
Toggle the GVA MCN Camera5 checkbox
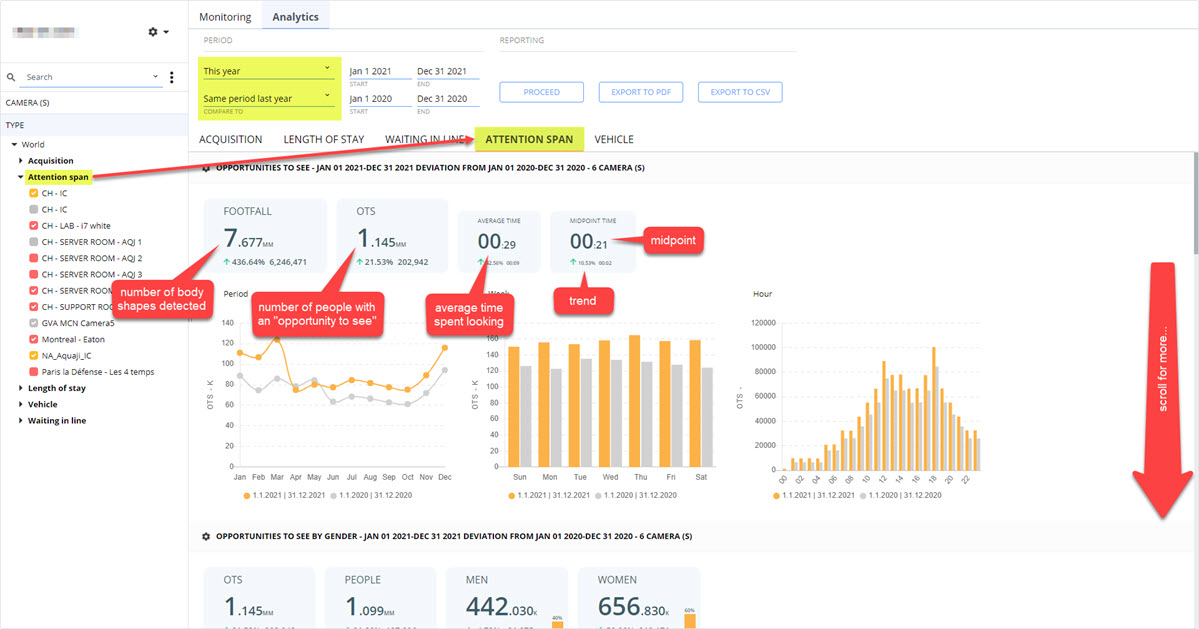34,323
